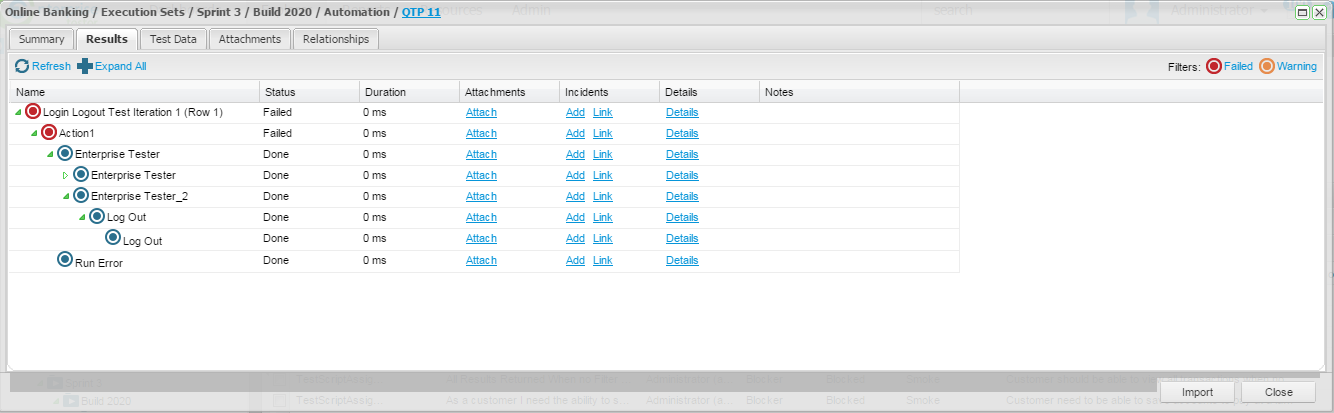This screenshot has height=413, width=1334.
Task: Click red status icon for Login Logout Test
Action: click(x=33, y=112)
